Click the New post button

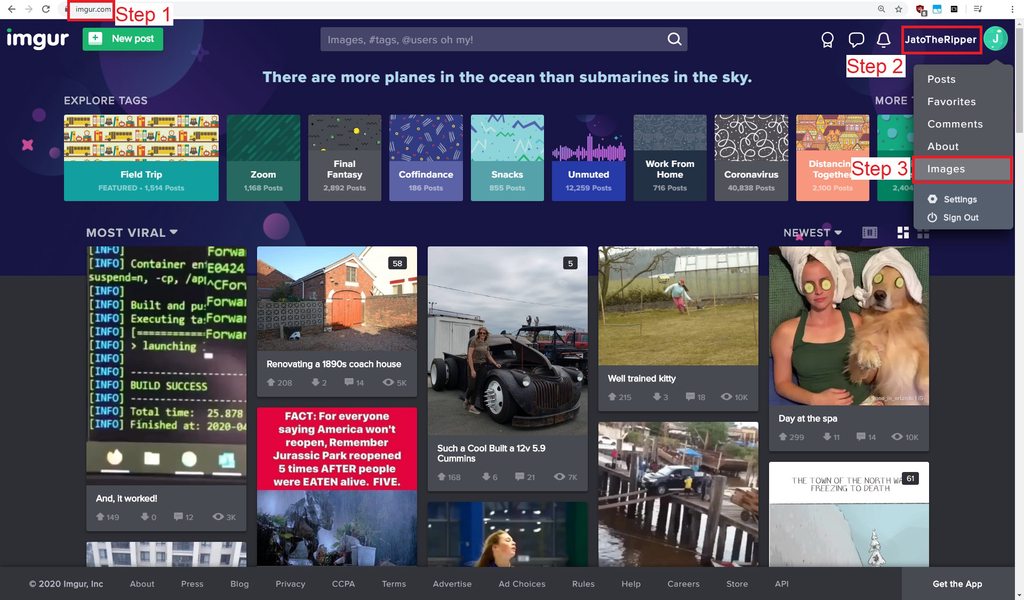coord(123,39)
